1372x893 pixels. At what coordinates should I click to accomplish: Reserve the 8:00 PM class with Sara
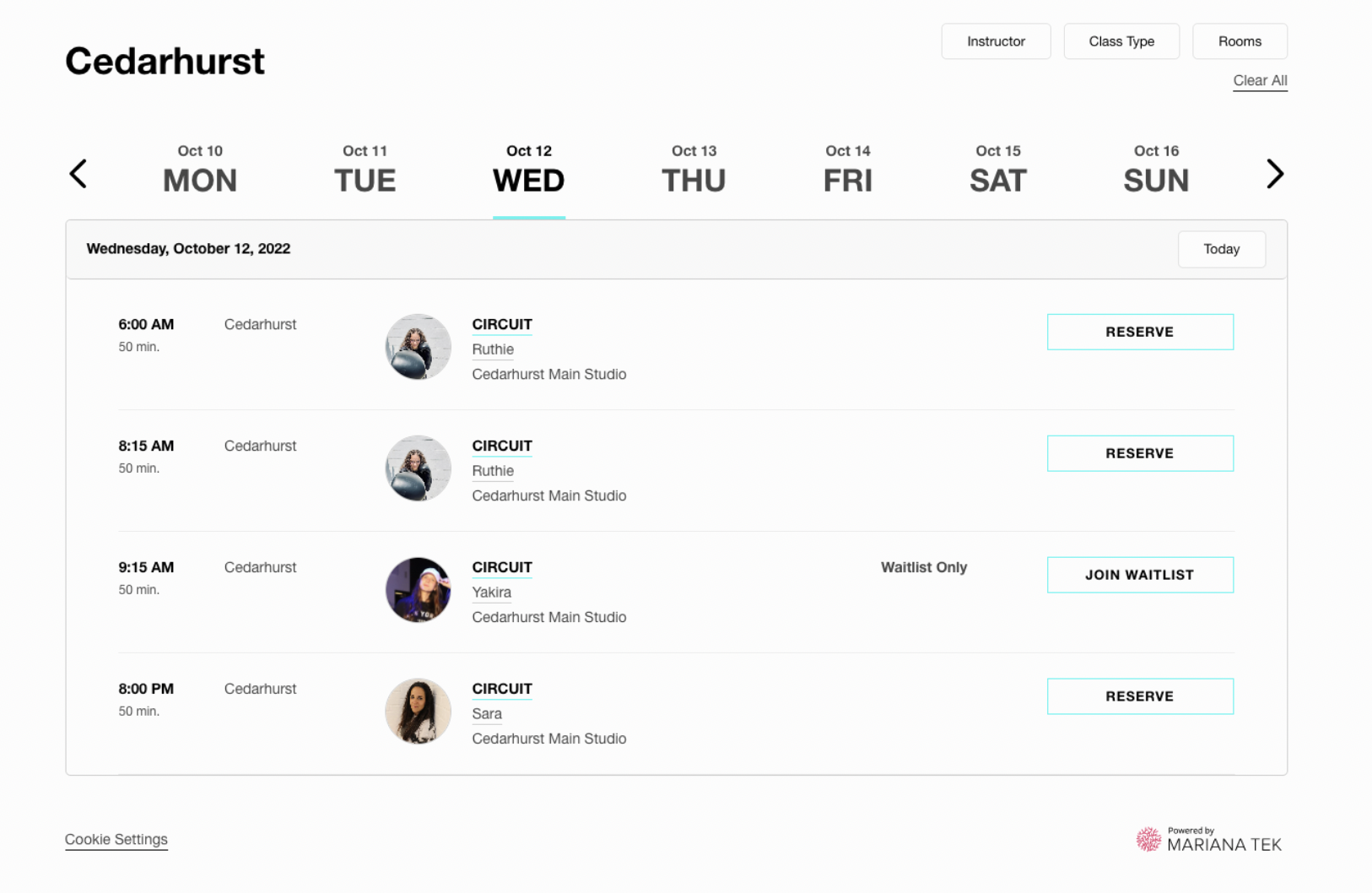click(x=1139, y=696)
